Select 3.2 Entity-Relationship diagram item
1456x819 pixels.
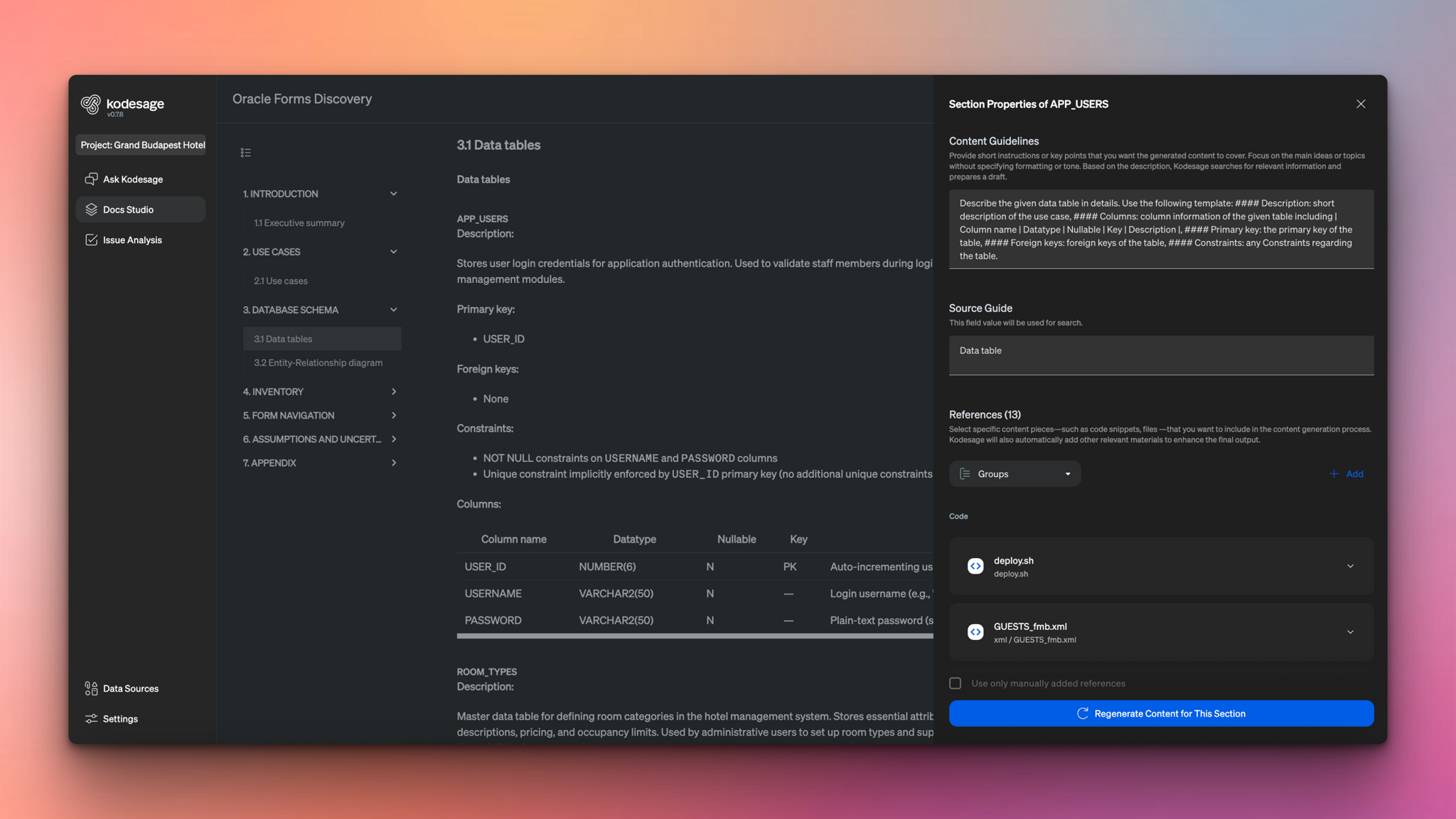pos(318,363)
